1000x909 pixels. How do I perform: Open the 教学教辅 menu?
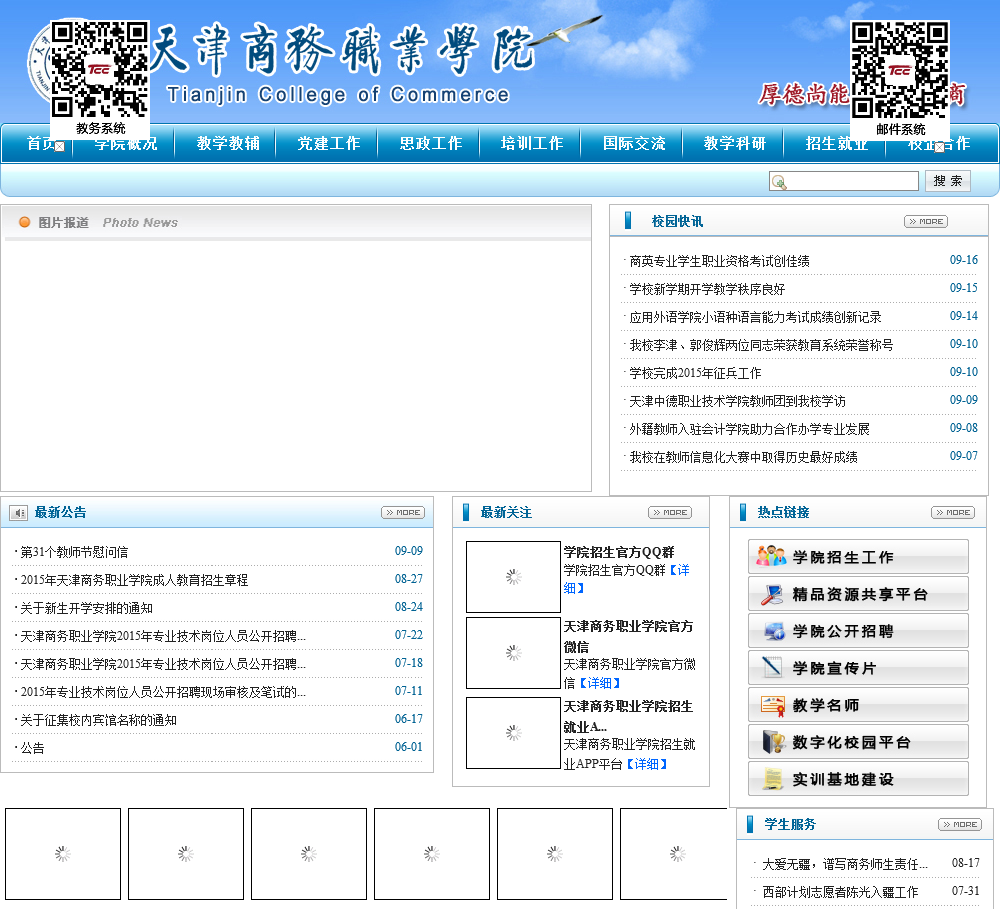point(228,144)
